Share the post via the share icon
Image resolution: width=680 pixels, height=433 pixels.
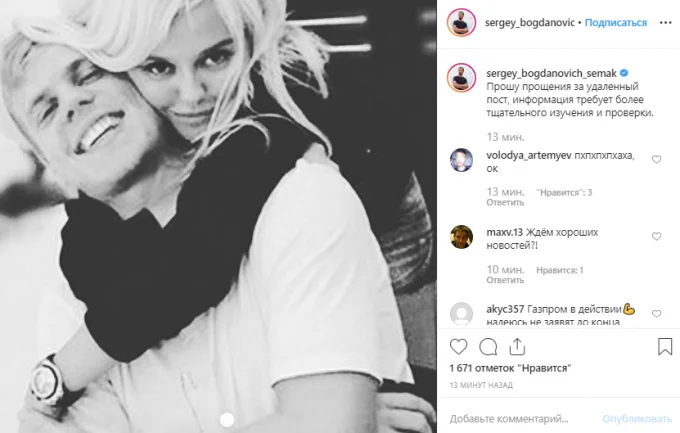click(517, 346)
